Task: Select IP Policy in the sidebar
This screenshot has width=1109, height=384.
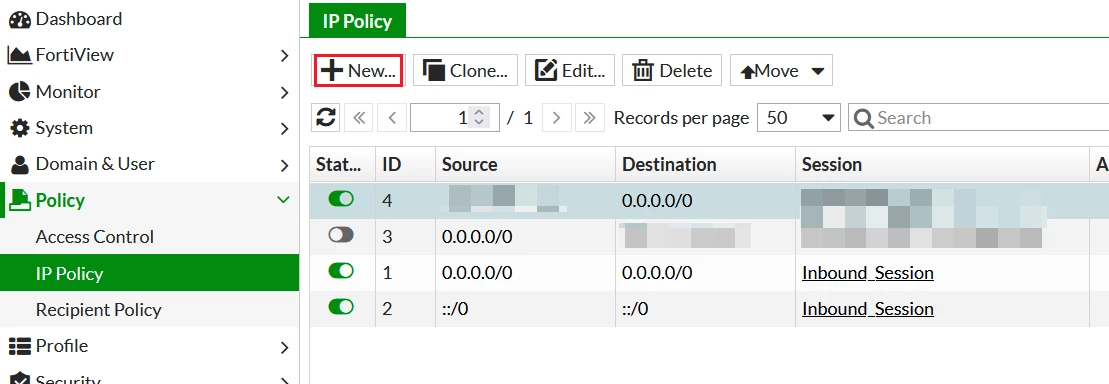Action: pos(149,273)
